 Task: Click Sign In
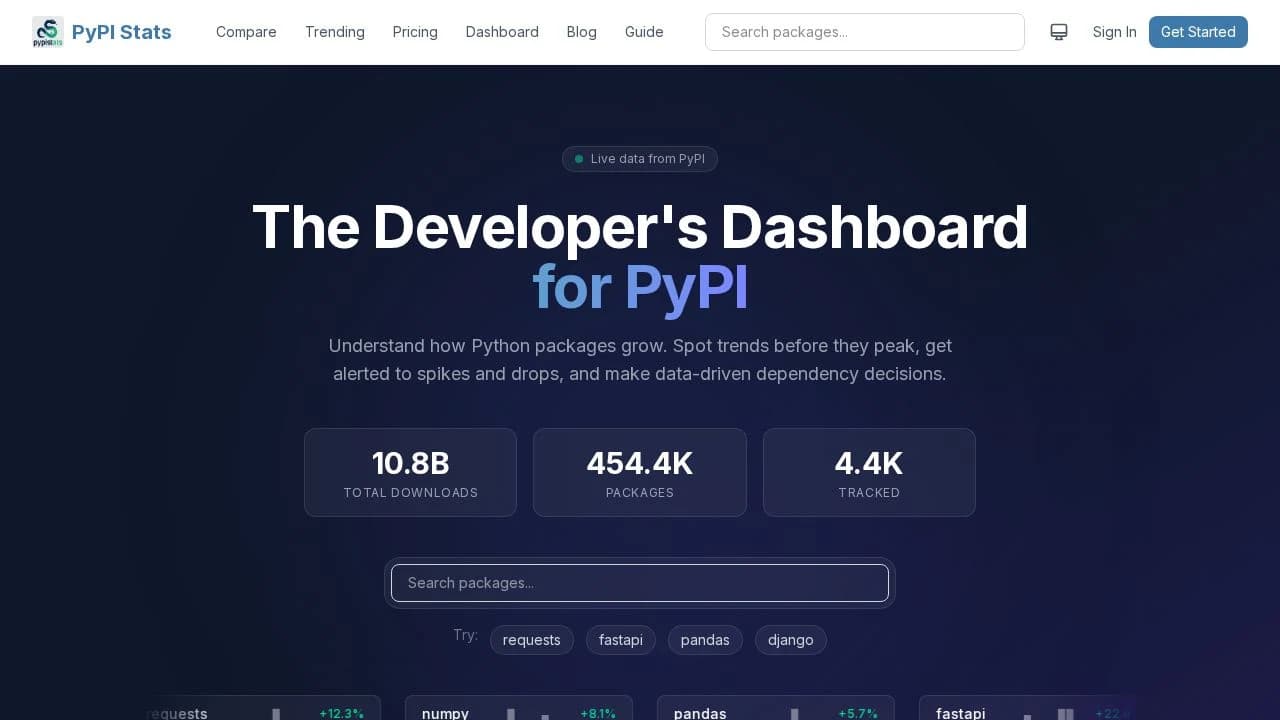coord(1114,32)
